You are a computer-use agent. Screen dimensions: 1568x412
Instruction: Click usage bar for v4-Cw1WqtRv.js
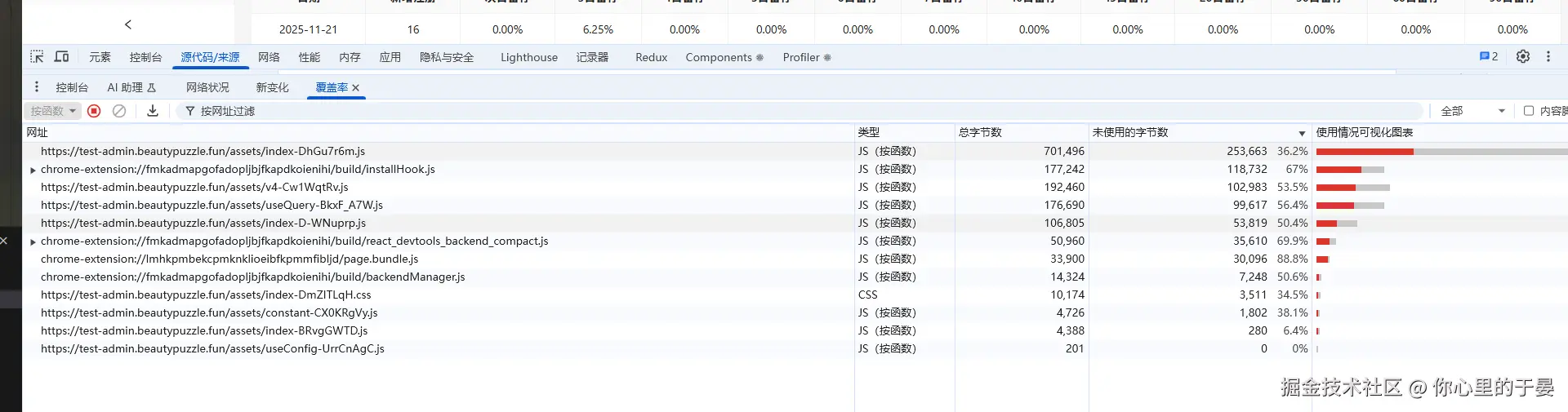[x=1353, y=188]
